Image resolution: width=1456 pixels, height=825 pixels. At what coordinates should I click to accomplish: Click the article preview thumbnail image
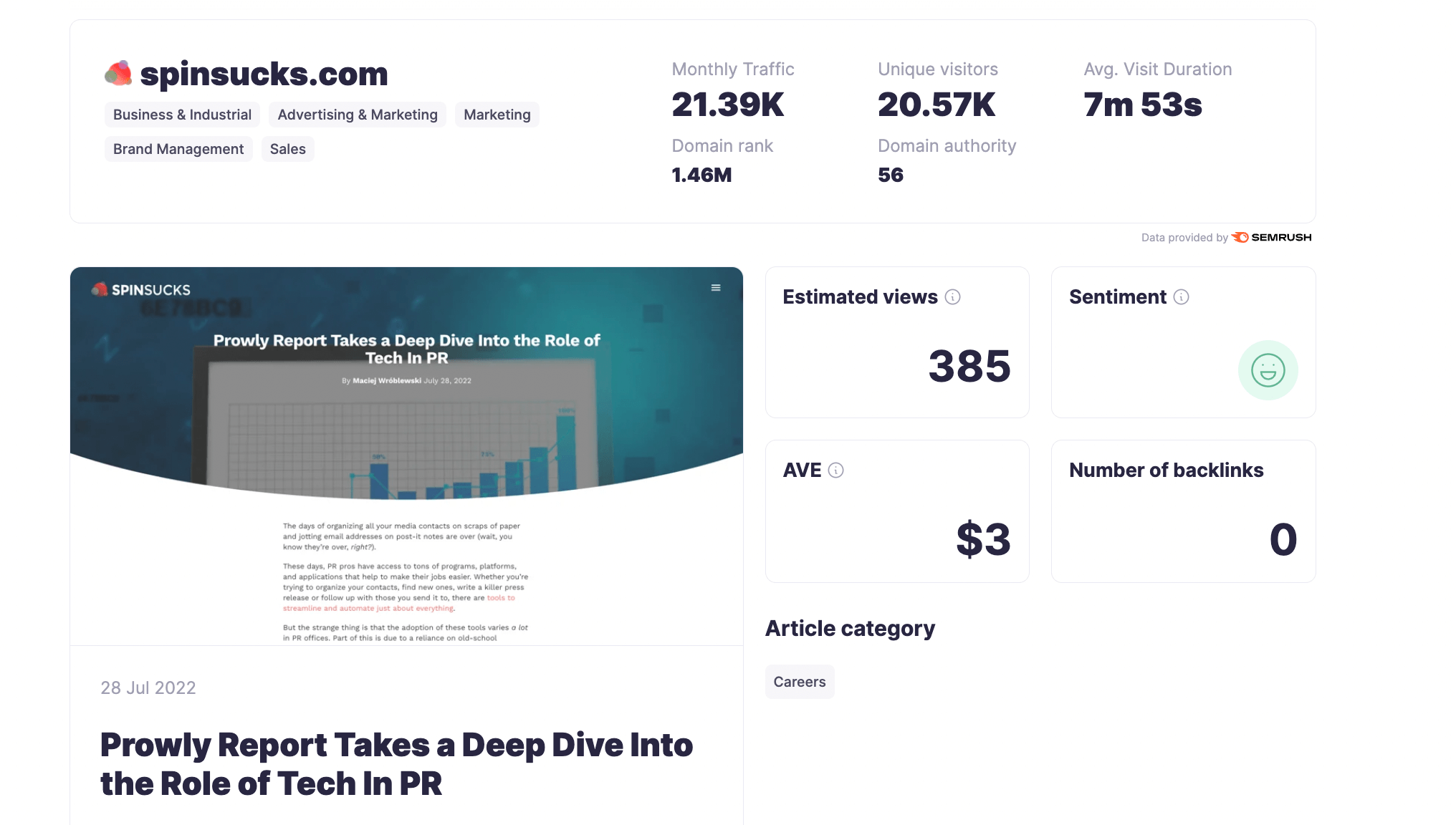[406, 451]
